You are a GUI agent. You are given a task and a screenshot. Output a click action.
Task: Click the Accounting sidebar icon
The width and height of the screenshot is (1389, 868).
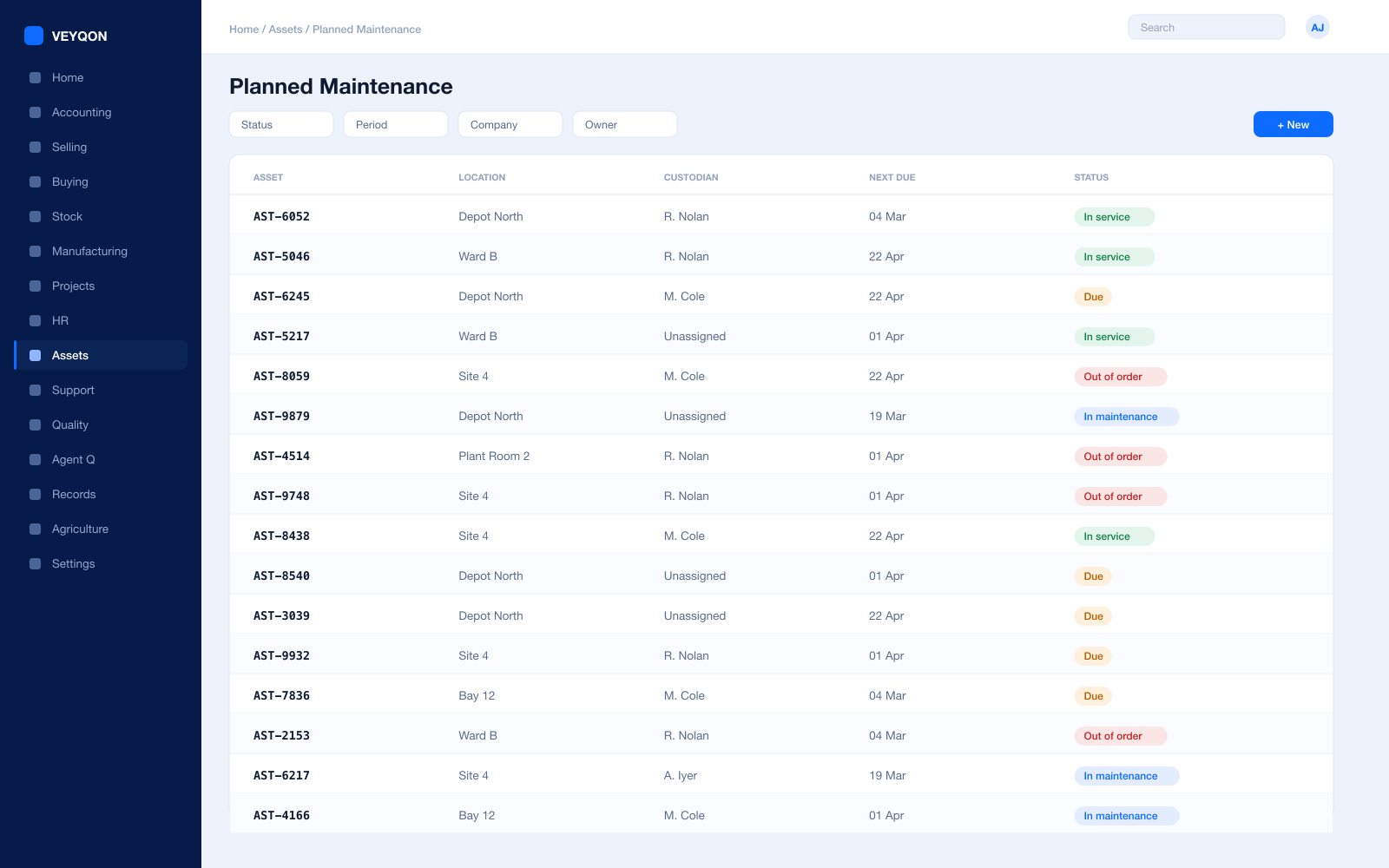click(36, 112)
